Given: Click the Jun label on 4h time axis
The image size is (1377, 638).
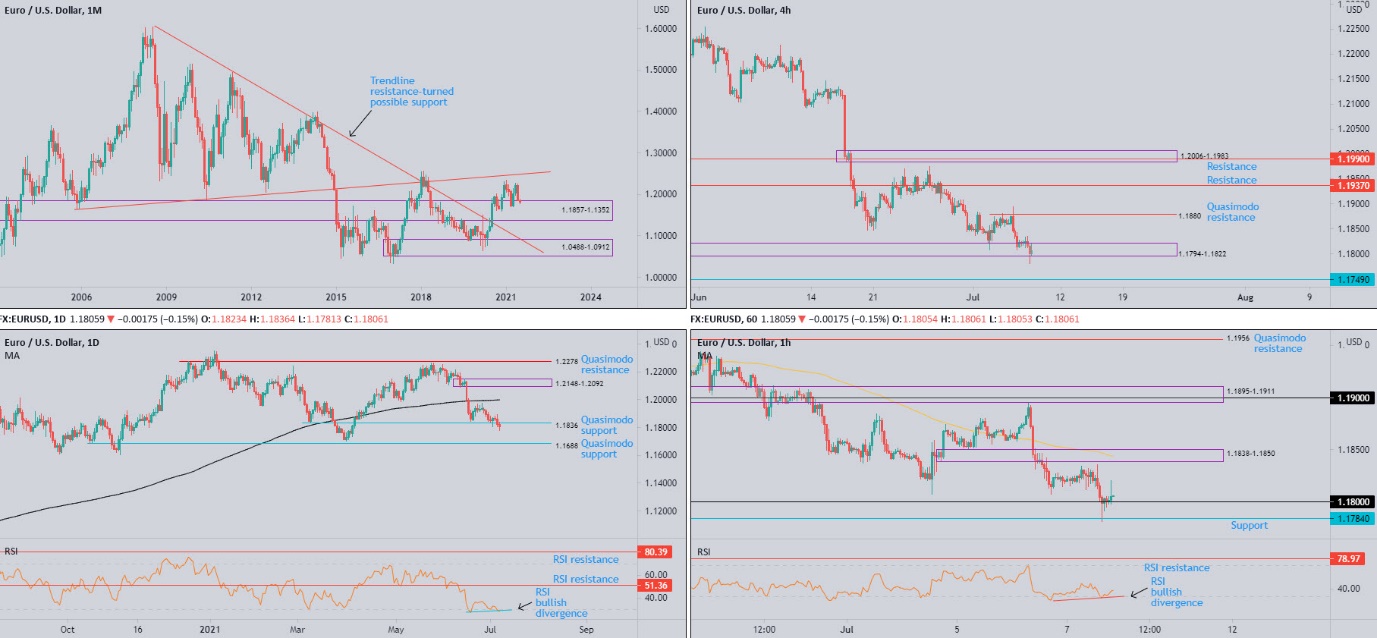Looking at the screenshot, I should pos(699,297).
